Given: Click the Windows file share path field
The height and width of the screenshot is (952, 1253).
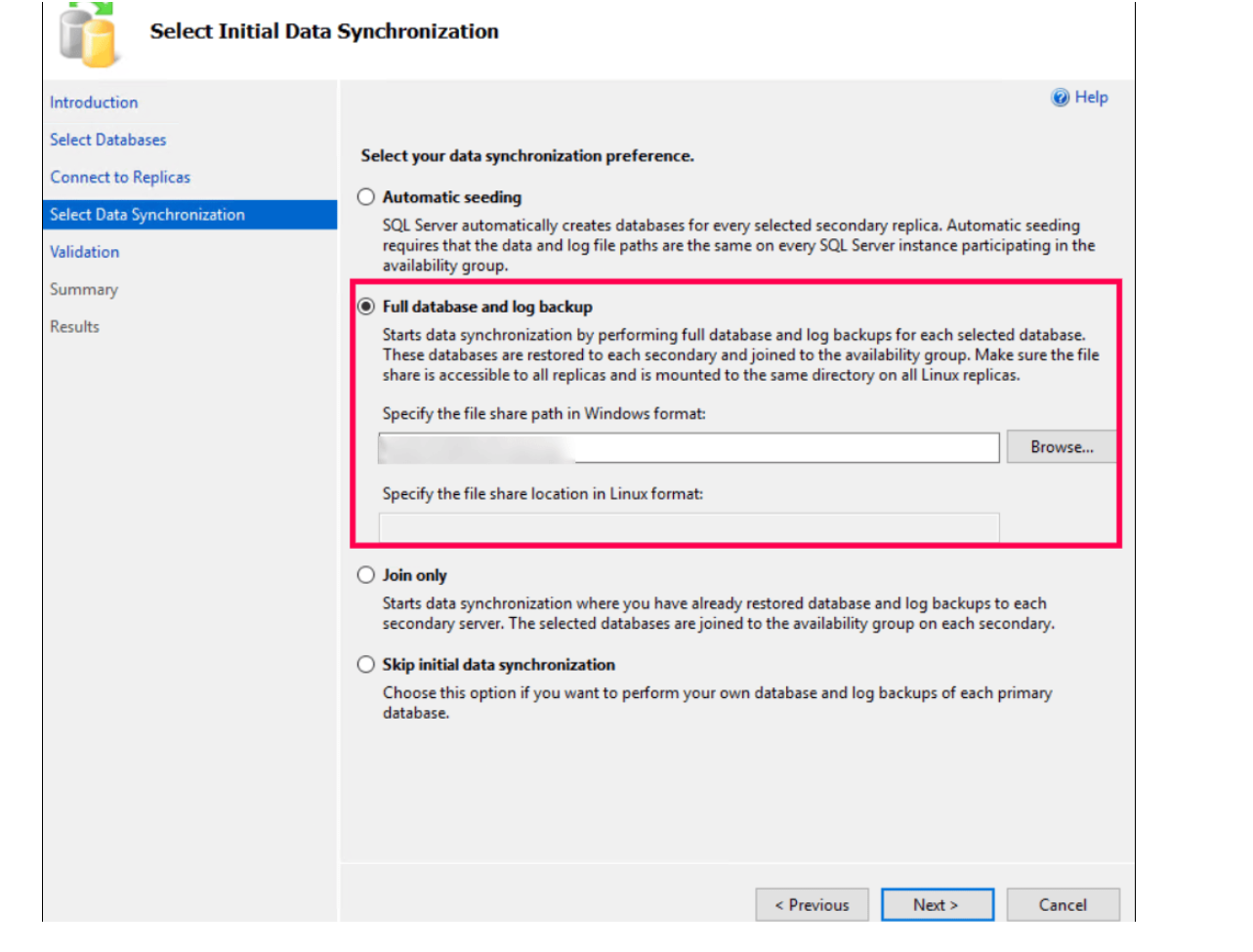Looking at the screenshot, I should click(x=689, y=448).
